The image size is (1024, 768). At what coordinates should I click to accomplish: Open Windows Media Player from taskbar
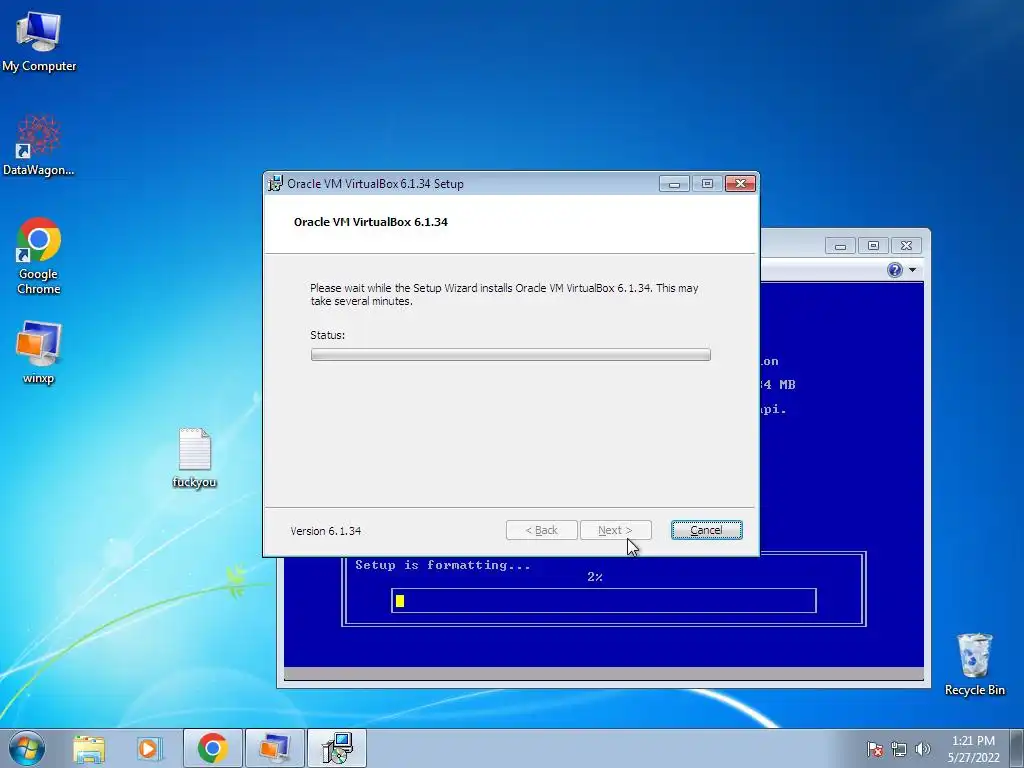(149, 748)
